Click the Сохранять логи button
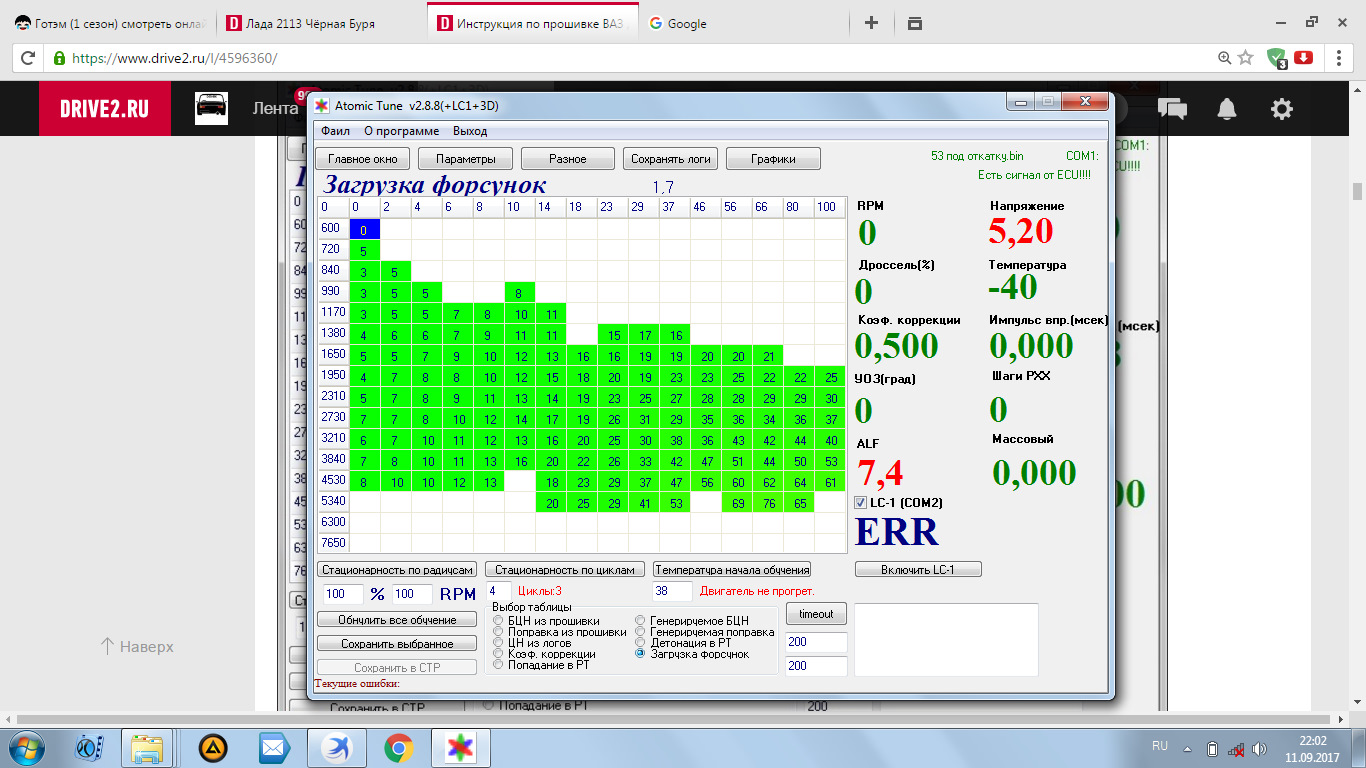The height and width of the screenshot is (768, 1366). tap(671, 159)
